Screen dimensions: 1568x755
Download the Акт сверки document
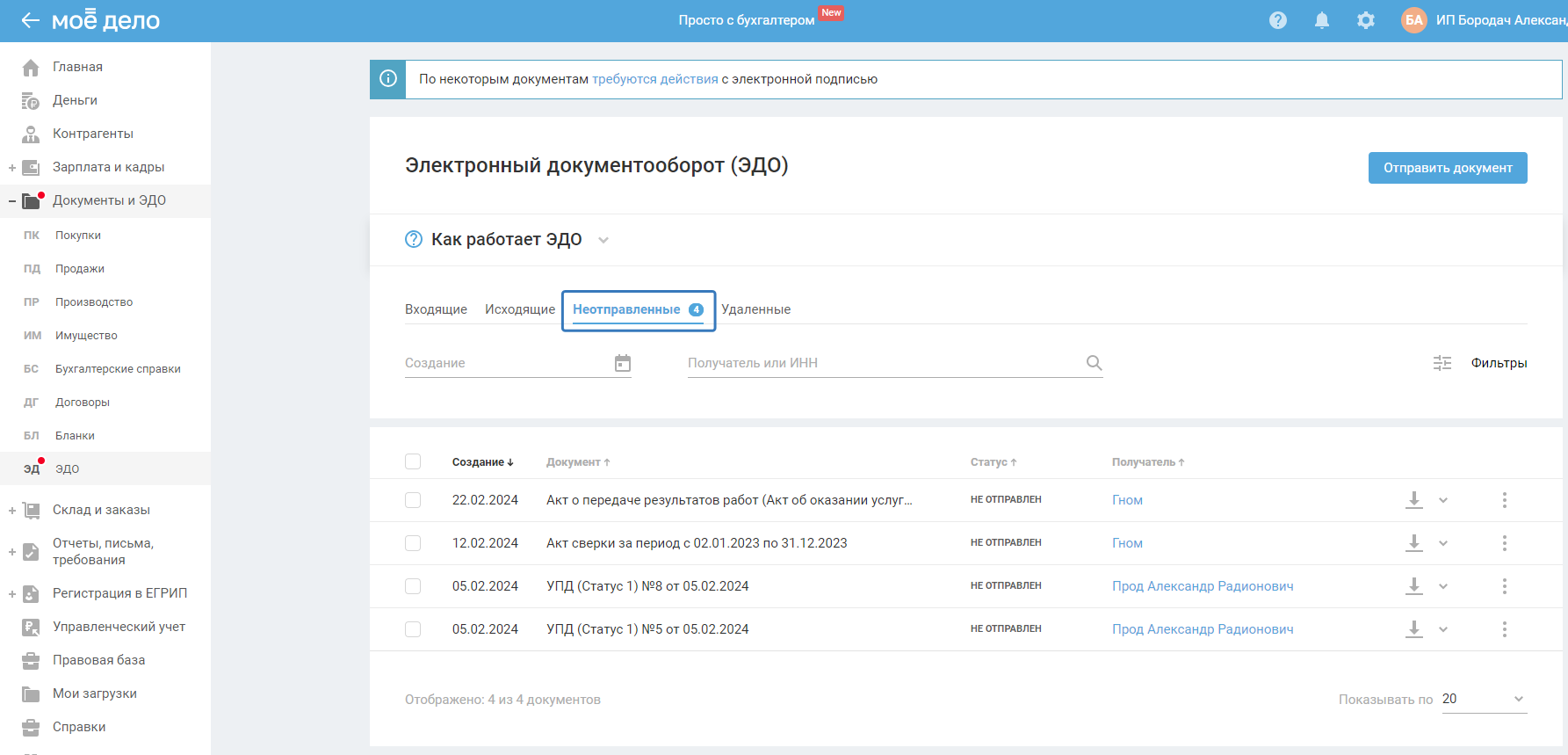pos(1413,543)
